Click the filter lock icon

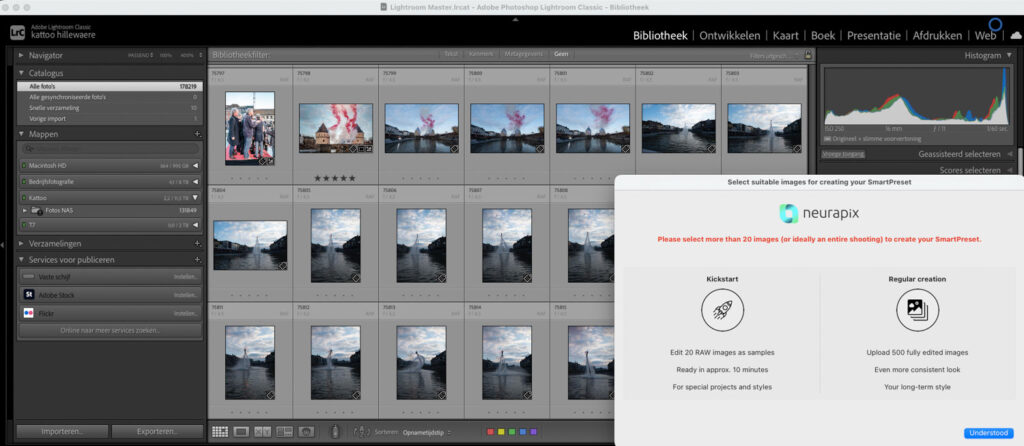pos(808,56)
